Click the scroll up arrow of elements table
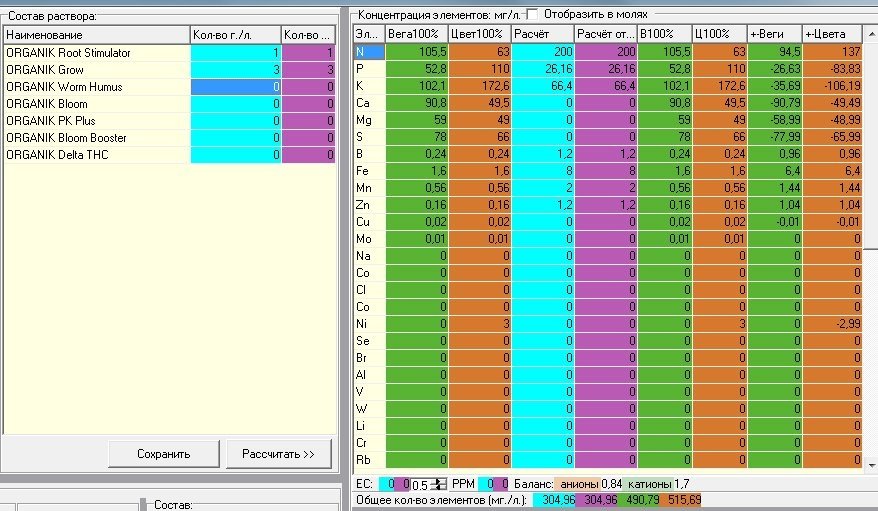The height and width of the screenshot is (511, 878). [871, 35]
